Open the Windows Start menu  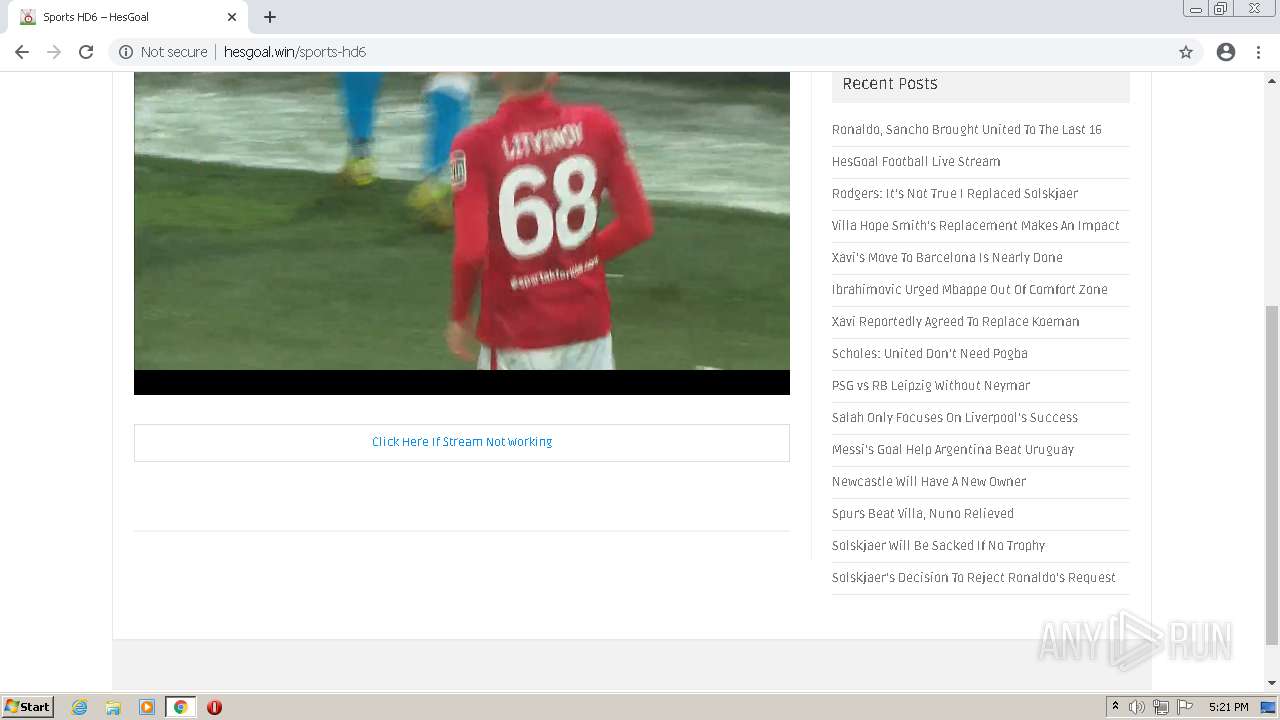click(28, 707)
